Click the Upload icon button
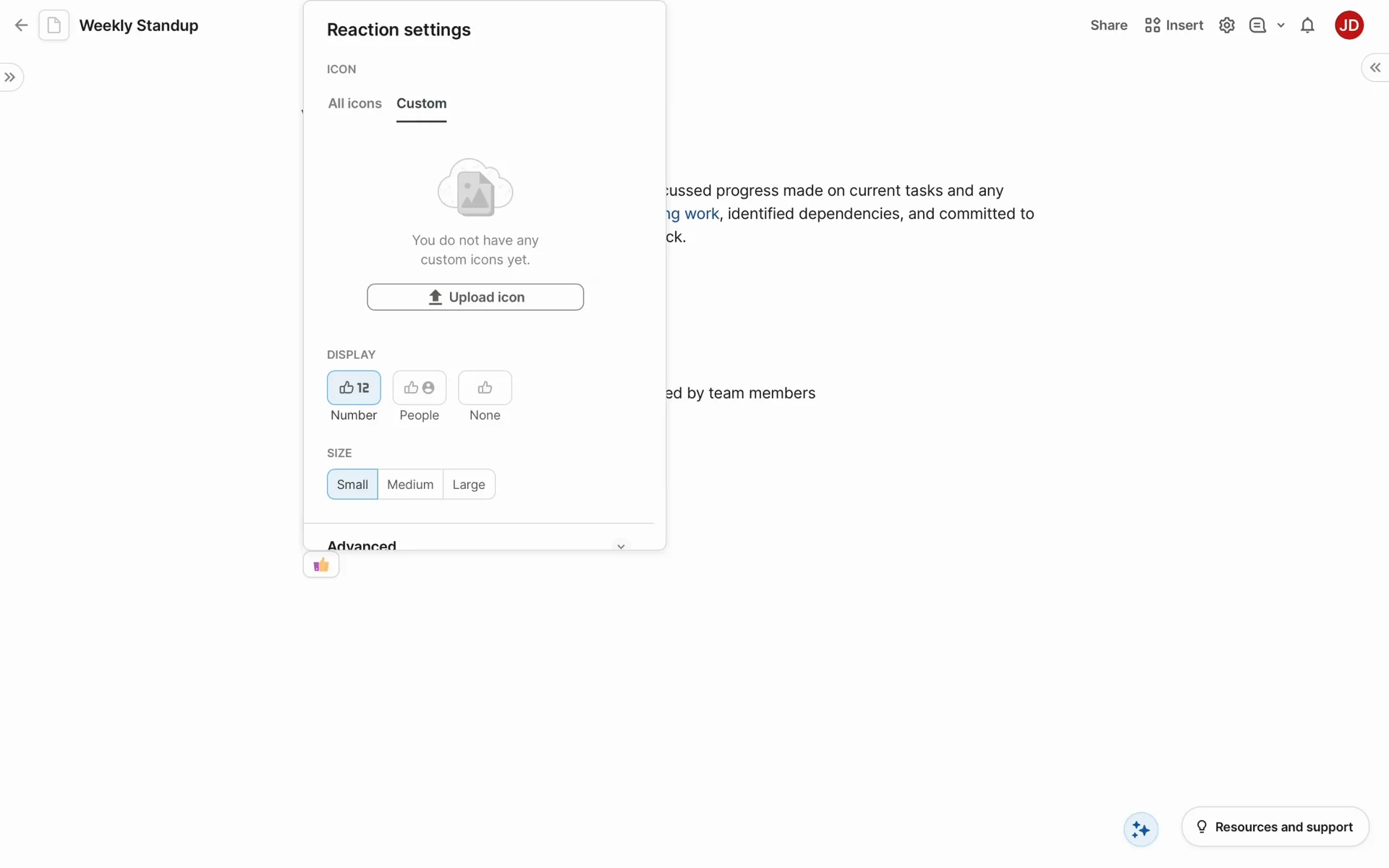Screen dimensions: 1389x868 475,297
